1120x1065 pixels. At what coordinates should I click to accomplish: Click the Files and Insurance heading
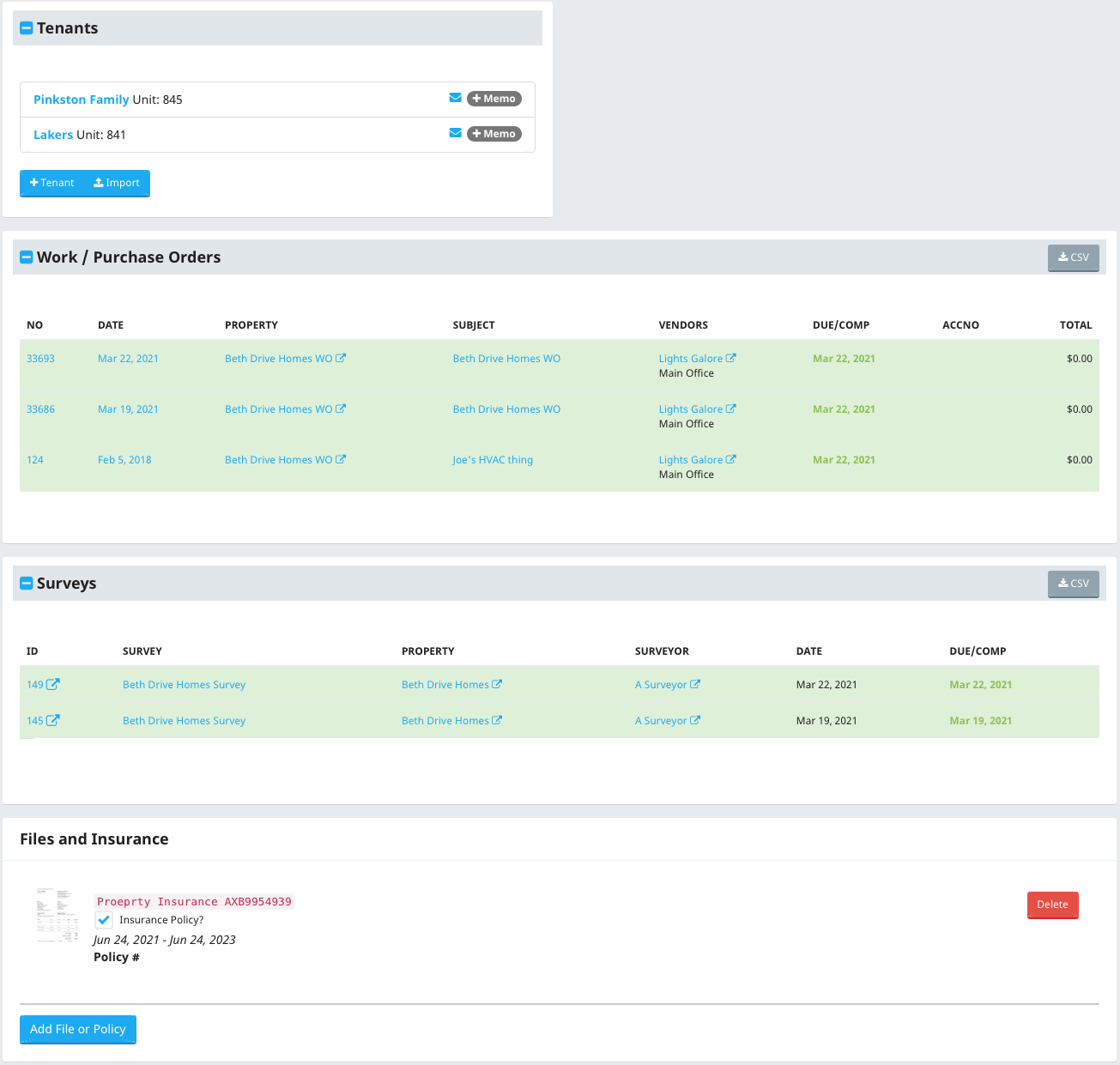coord(94,839)
